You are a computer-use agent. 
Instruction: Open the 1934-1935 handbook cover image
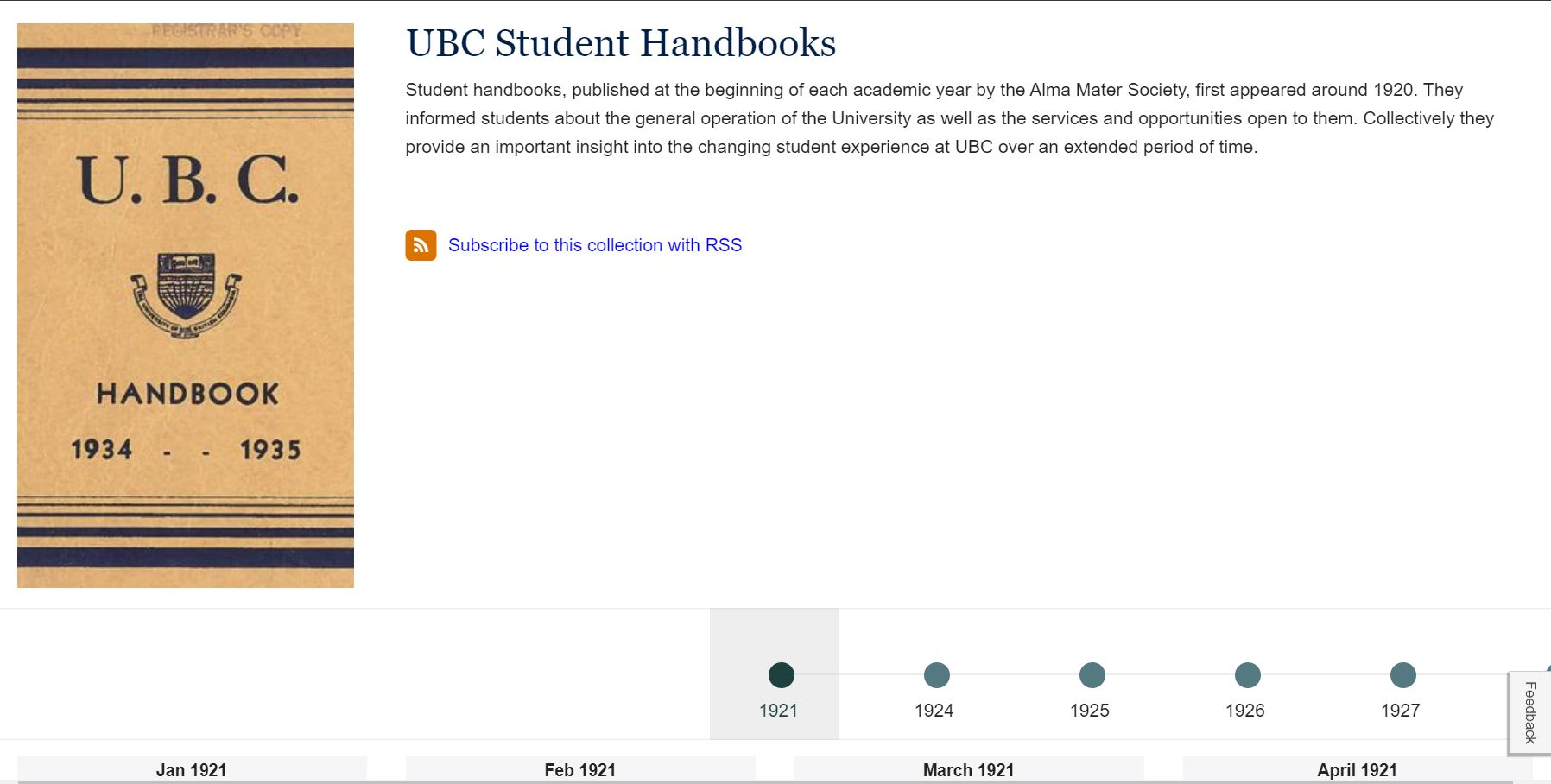[x=186, y=306]
